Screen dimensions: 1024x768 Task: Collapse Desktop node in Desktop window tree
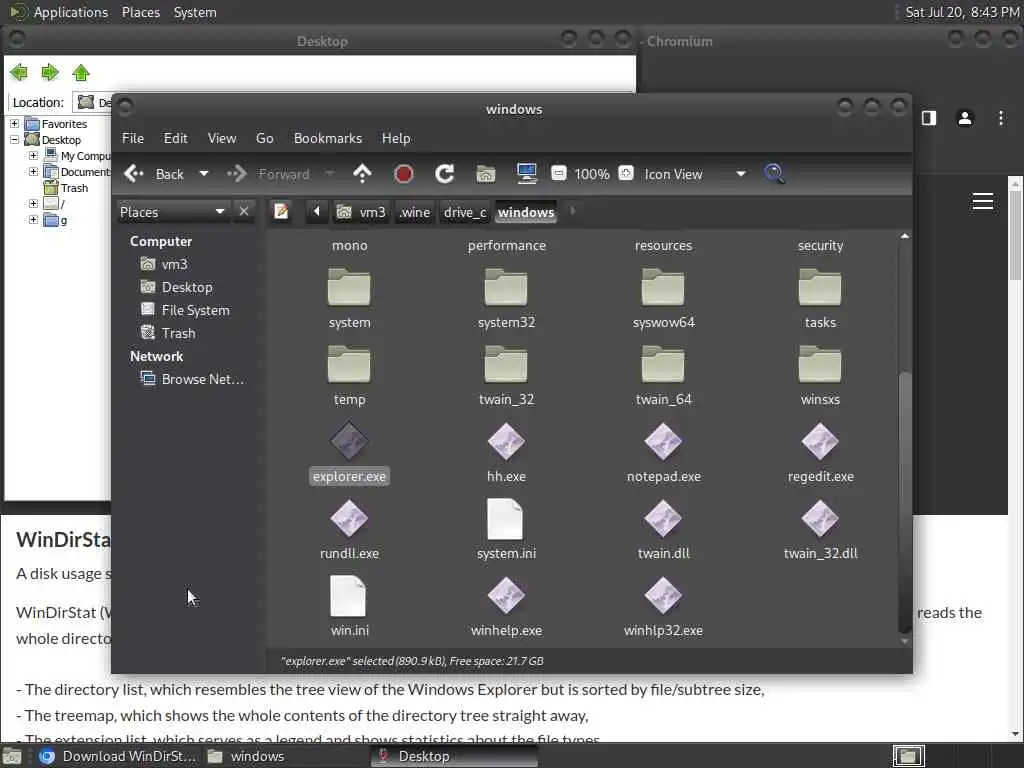[14, 140]
